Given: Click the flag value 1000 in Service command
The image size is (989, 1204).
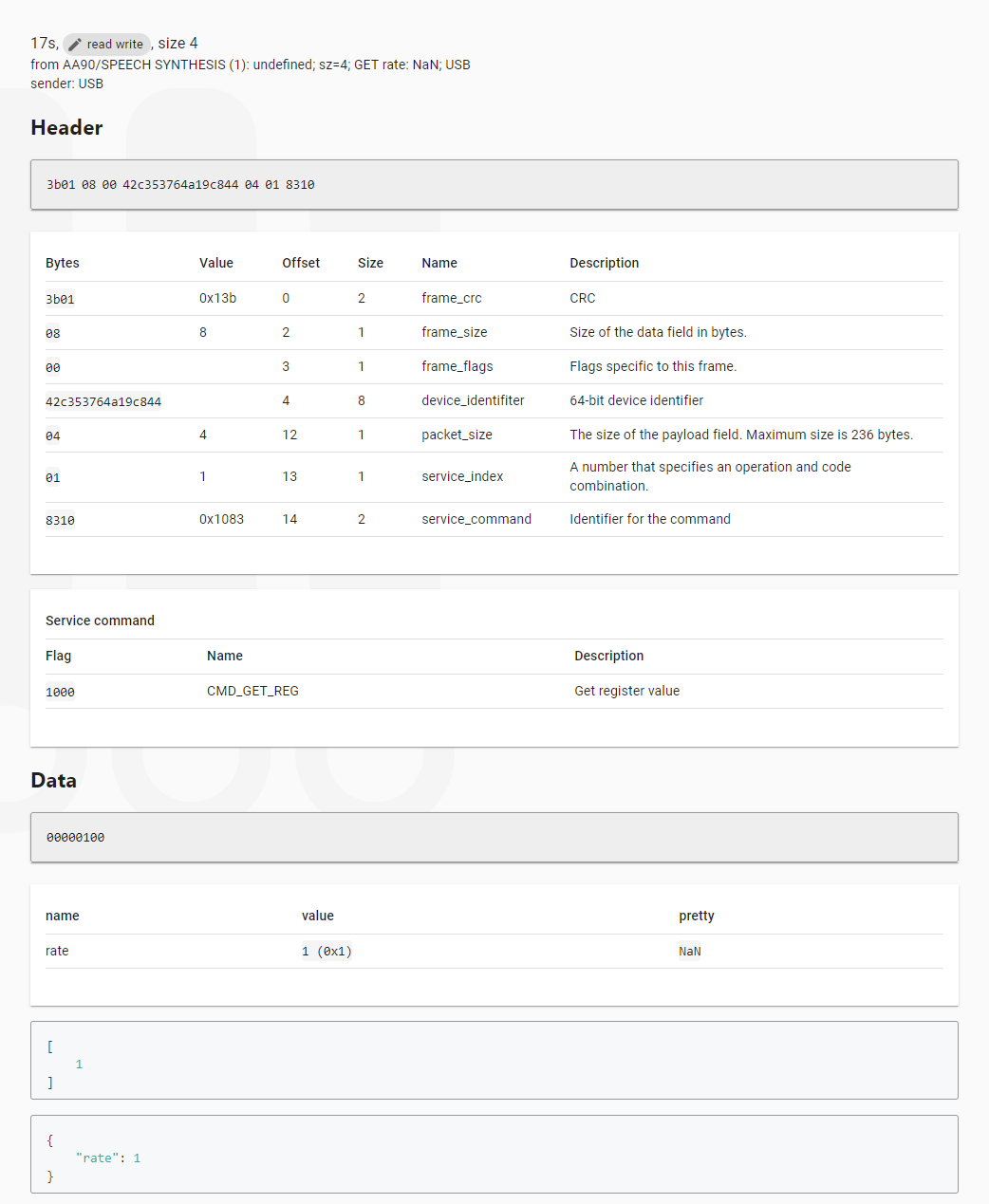Looking at the screenshot, I should (x=60, y=692).
